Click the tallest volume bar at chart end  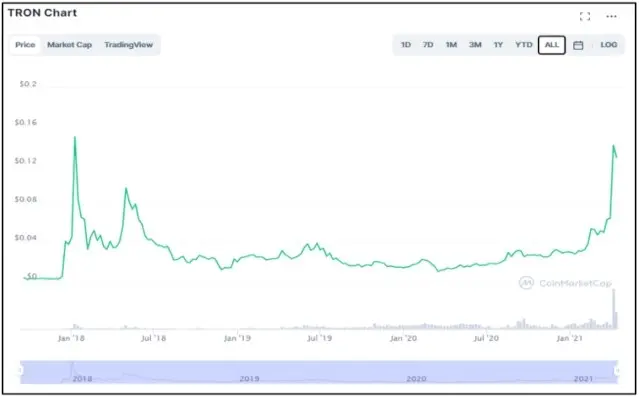(614, 309)
